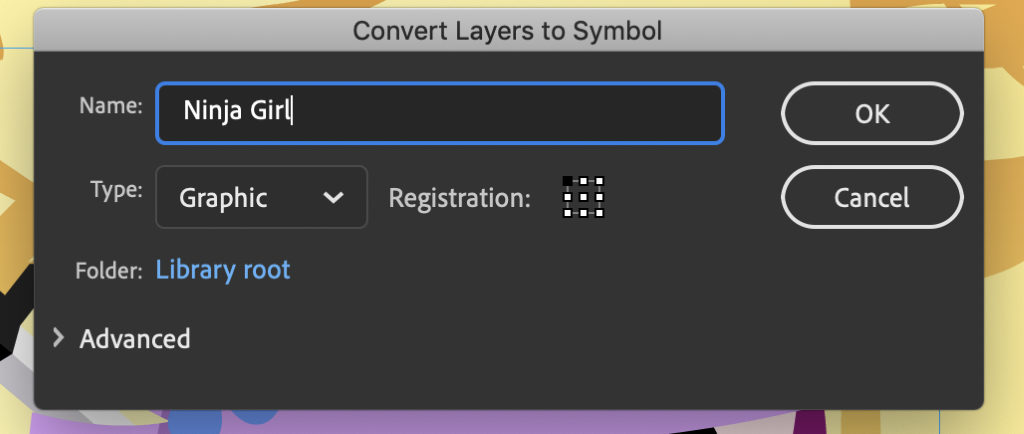
Task: Click the chevron arrow in Type dropdown
Action: click(333, 197)
